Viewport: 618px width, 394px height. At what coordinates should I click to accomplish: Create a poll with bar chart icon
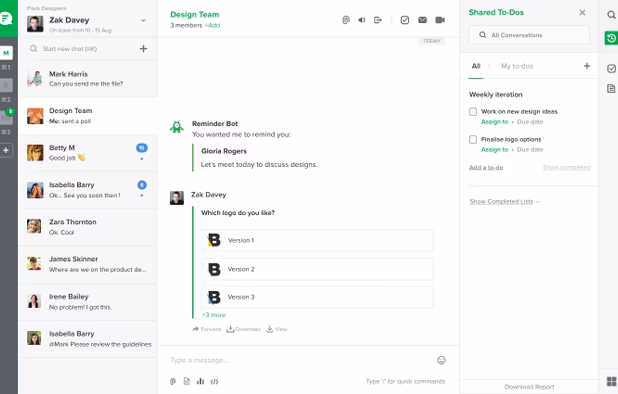201,381
